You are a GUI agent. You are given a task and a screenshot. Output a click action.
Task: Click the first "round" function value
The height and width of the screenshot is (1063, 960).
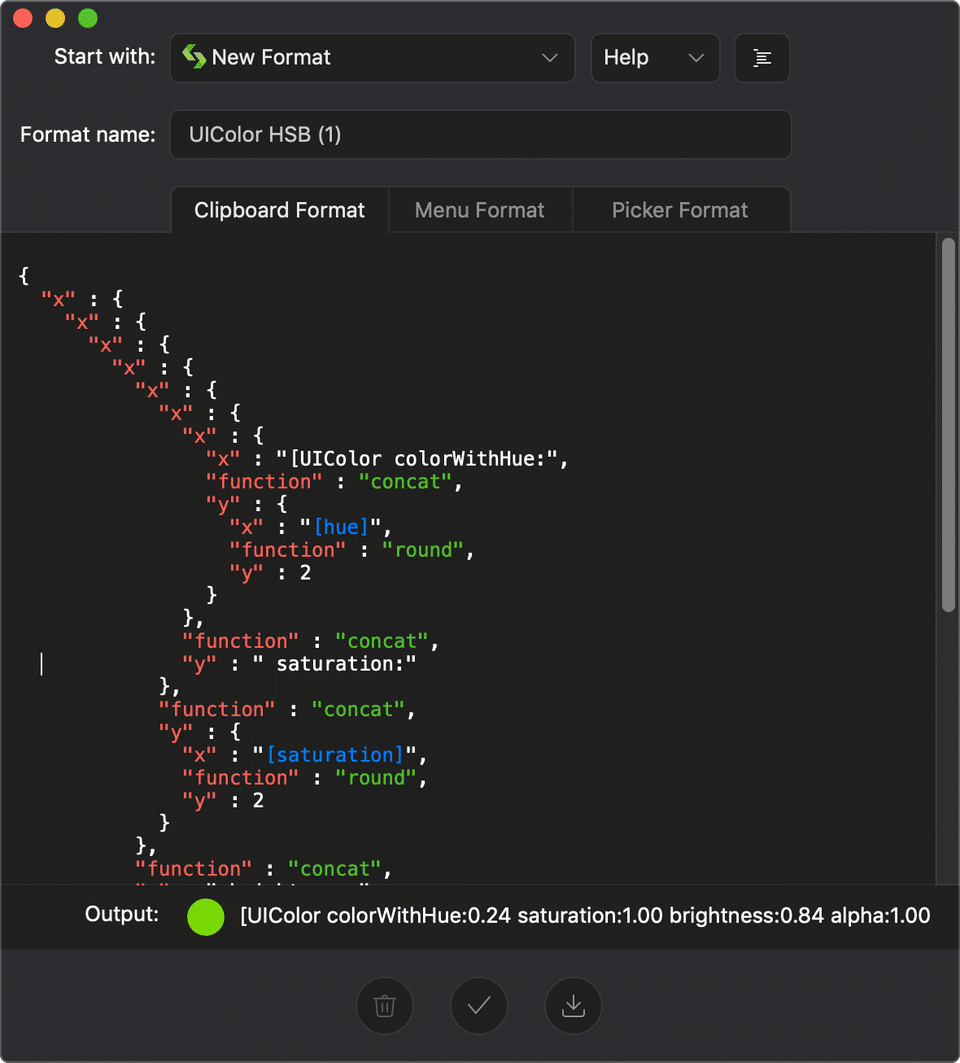[423, 550]
